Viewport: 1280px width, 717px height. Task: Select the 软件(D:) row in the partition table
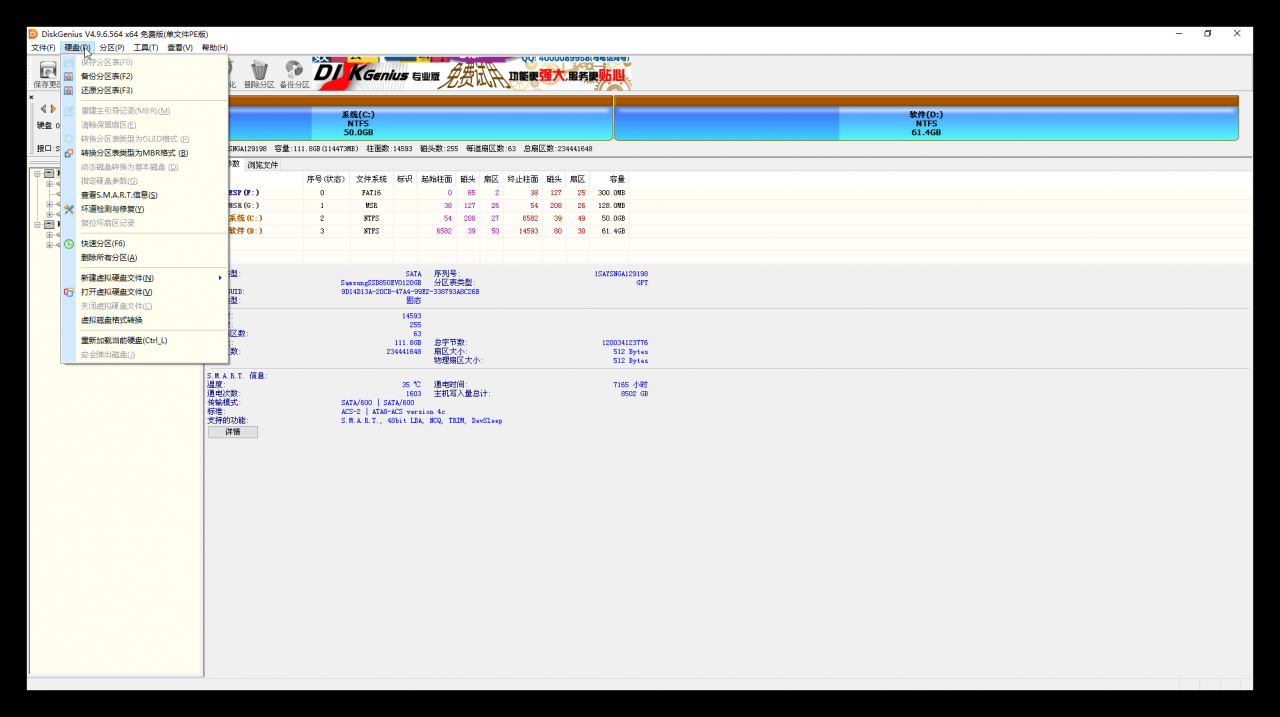(x=428, y=231)
